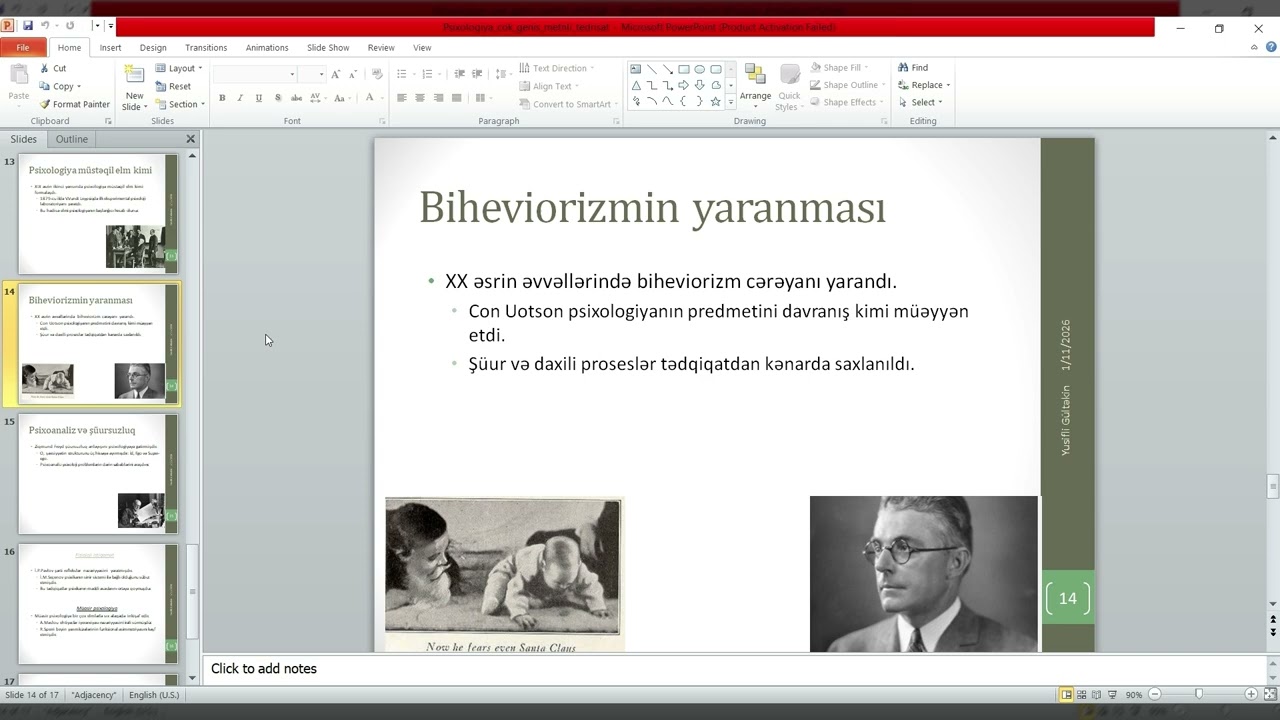This screenshot has width=1280, height=720.
Task: Open the font size combo box
Action: click(x=313, y=74)
